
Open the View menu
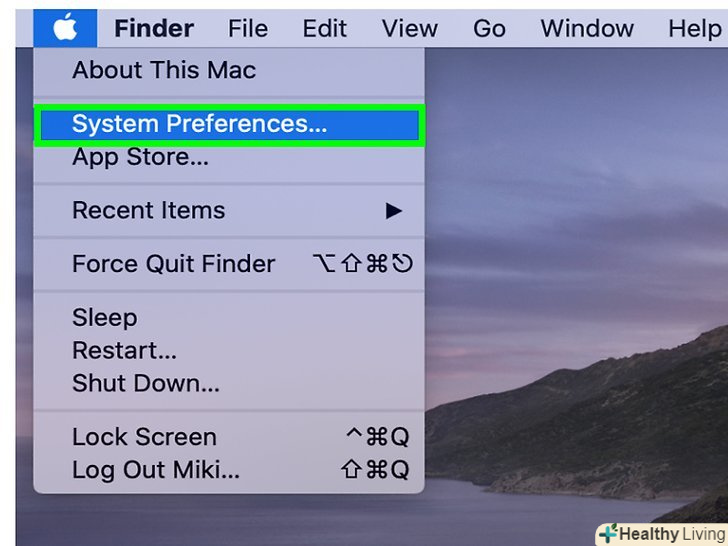[x=410, y=28]
